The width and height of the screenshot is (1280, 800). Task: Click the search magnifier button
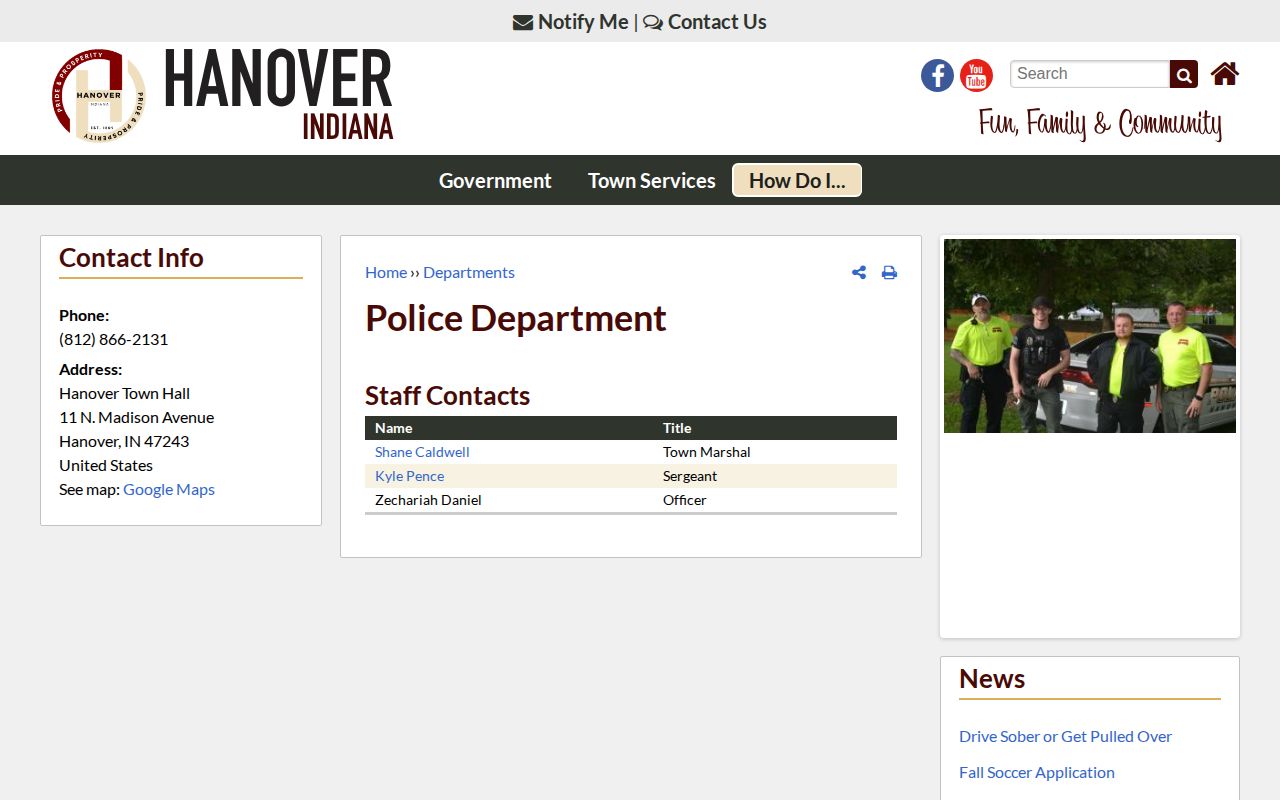click(x=1184, y=74)
